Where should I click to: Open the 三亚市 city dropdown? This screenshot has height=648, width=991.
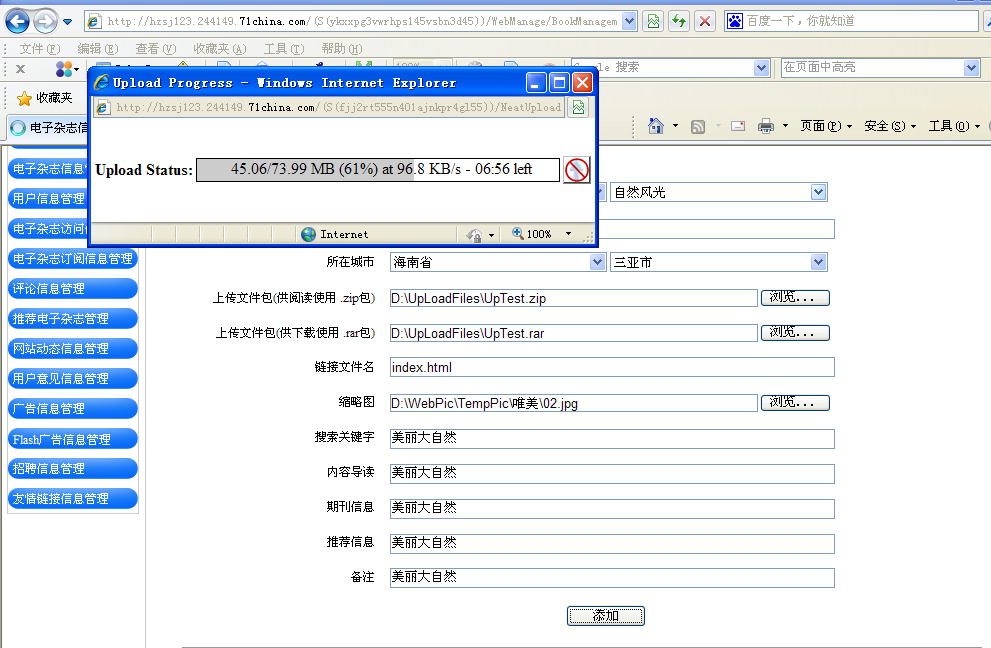(719, 262)
